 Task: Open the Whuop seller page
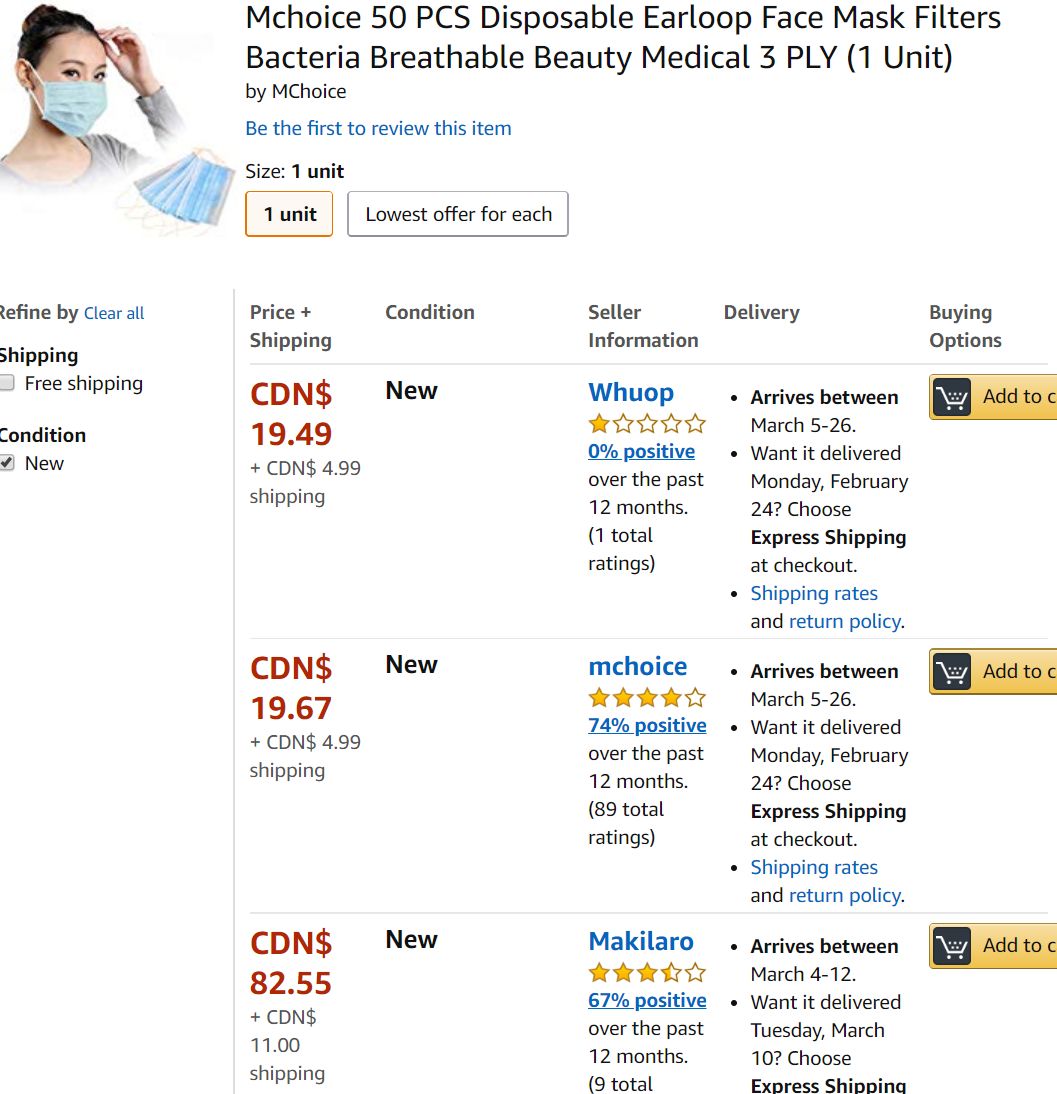tap(631, 392)
